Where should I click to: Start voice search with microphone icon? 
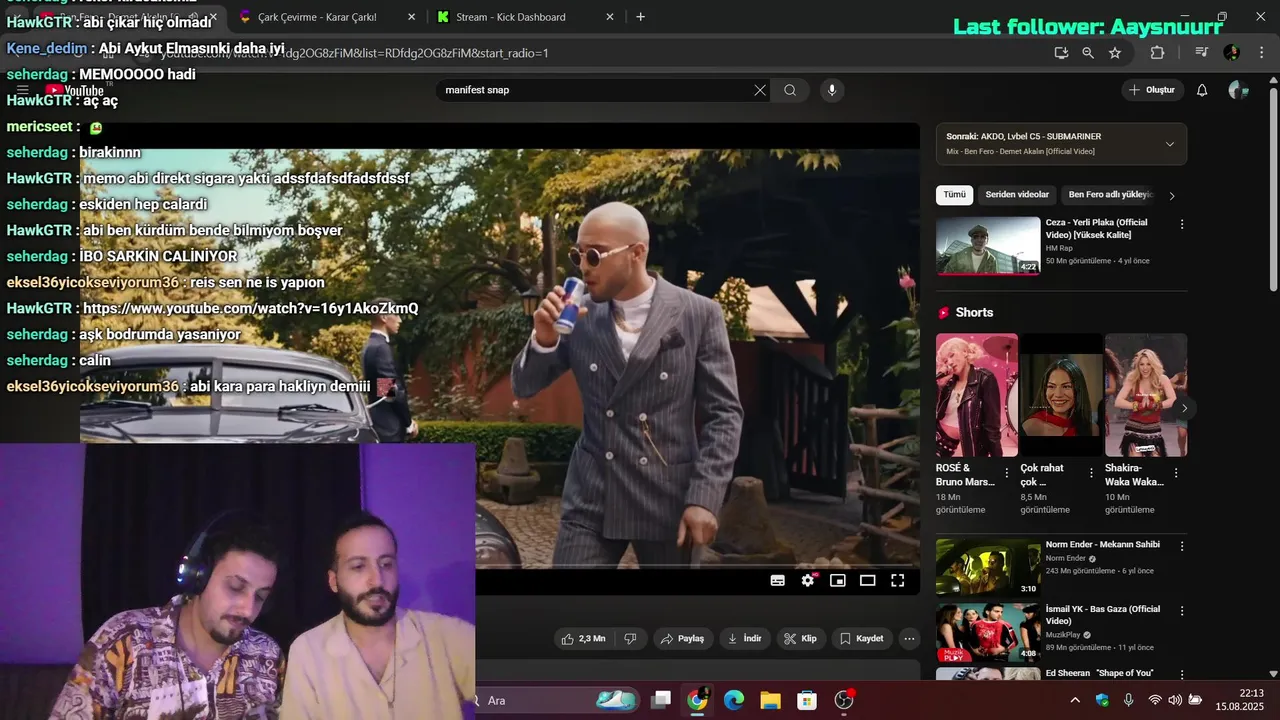pos(831,90)
